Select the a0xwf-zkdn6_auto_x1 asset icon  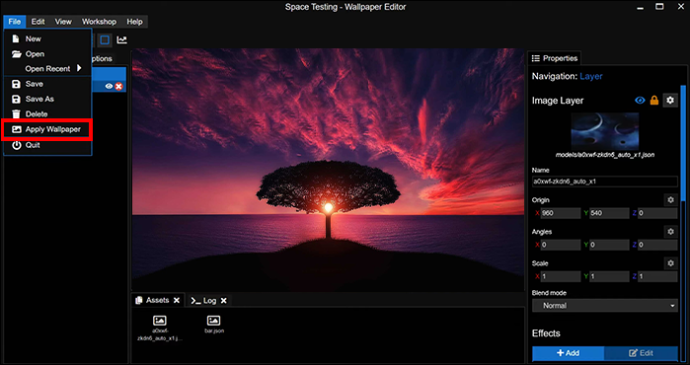[160, 321]
